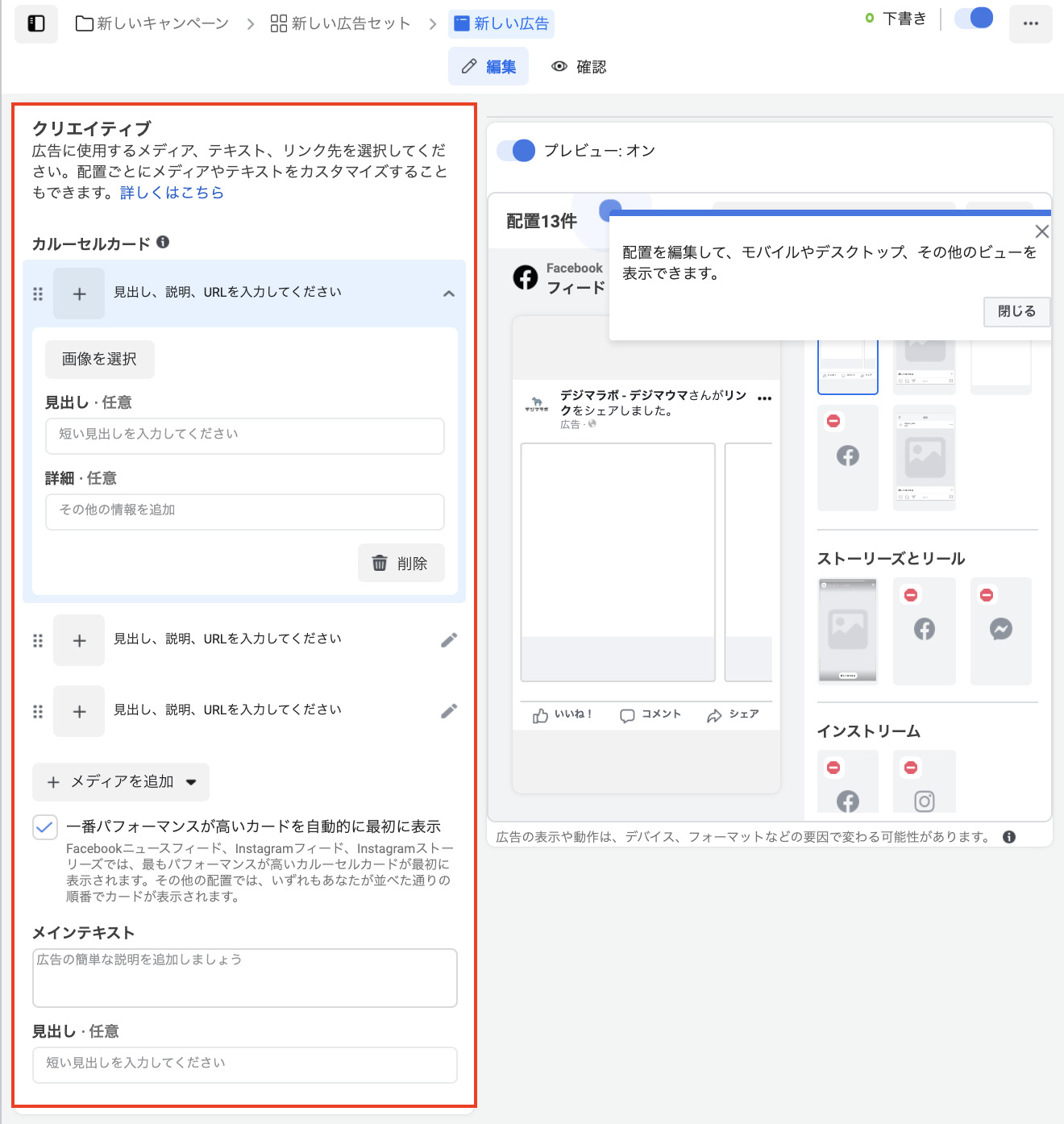Click pencil icon on third carousel card

coord(449,711)
